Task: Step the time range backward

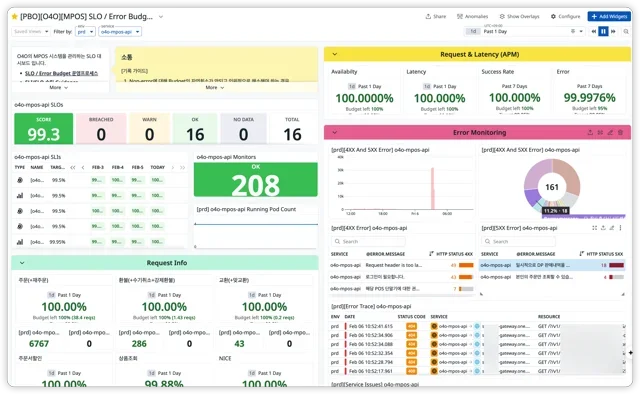Action: coord(593,31)
